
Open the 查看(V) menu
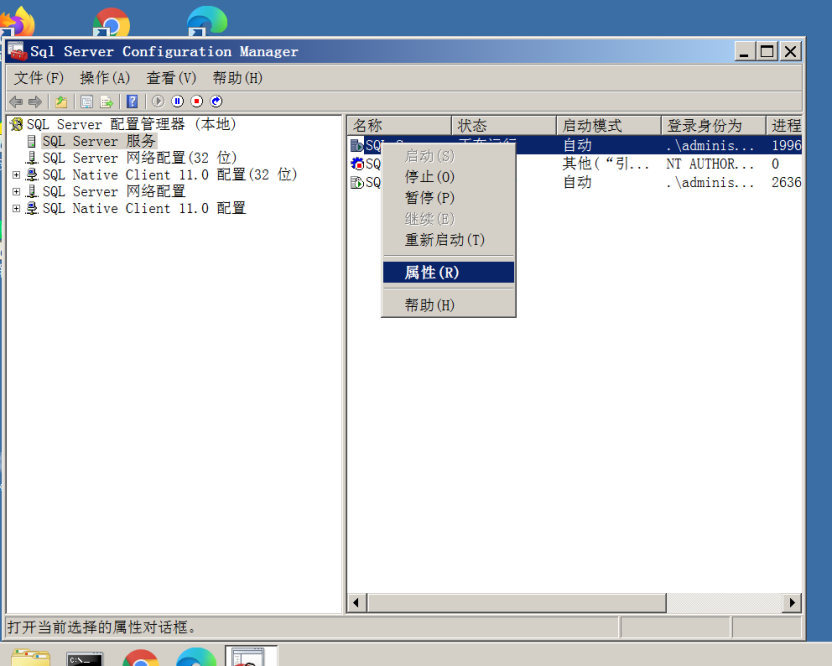[x=171, y=78]
